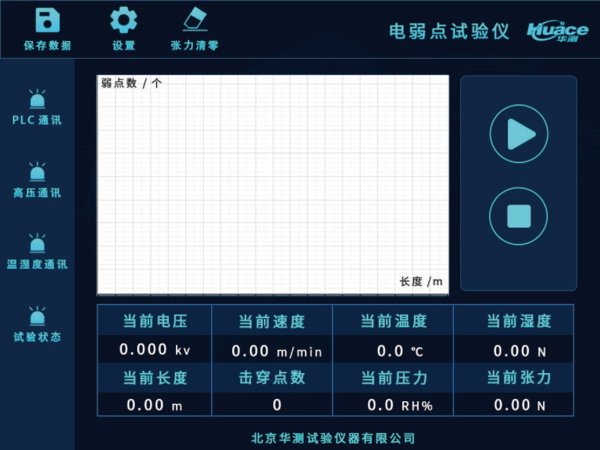Click the 0.0 RH% value
The width and height of the screenshot is (600, 450).
click(x=400, y=405)
